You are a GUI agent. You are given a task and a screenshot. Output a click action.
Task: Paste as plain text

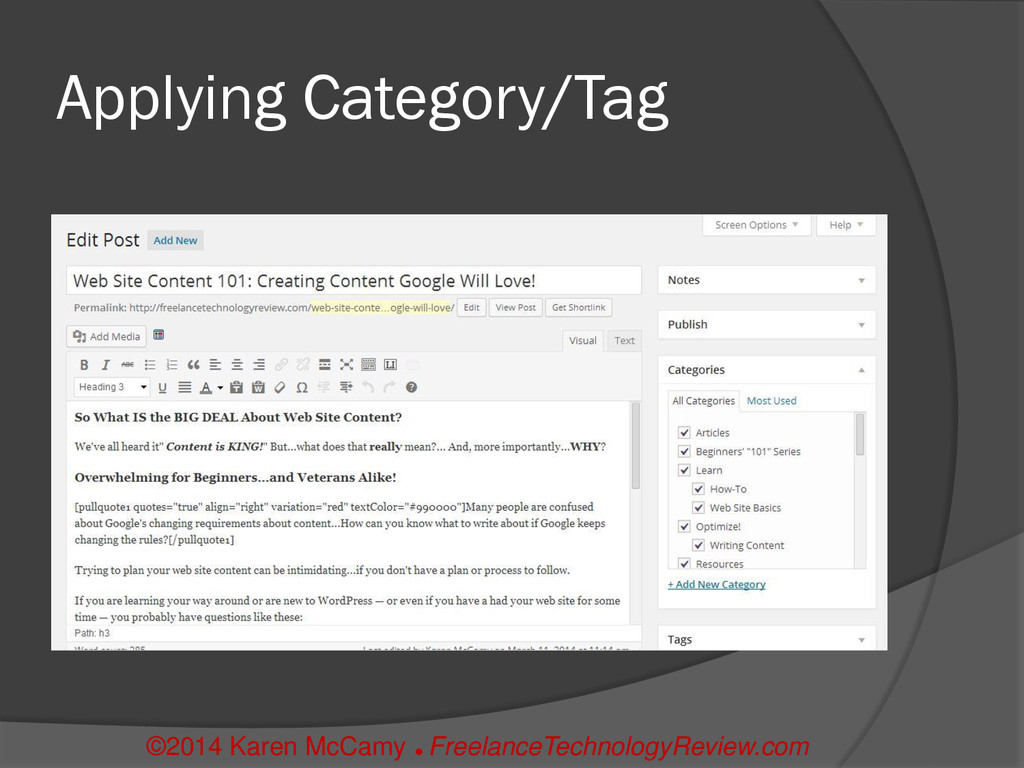[236, 387]
